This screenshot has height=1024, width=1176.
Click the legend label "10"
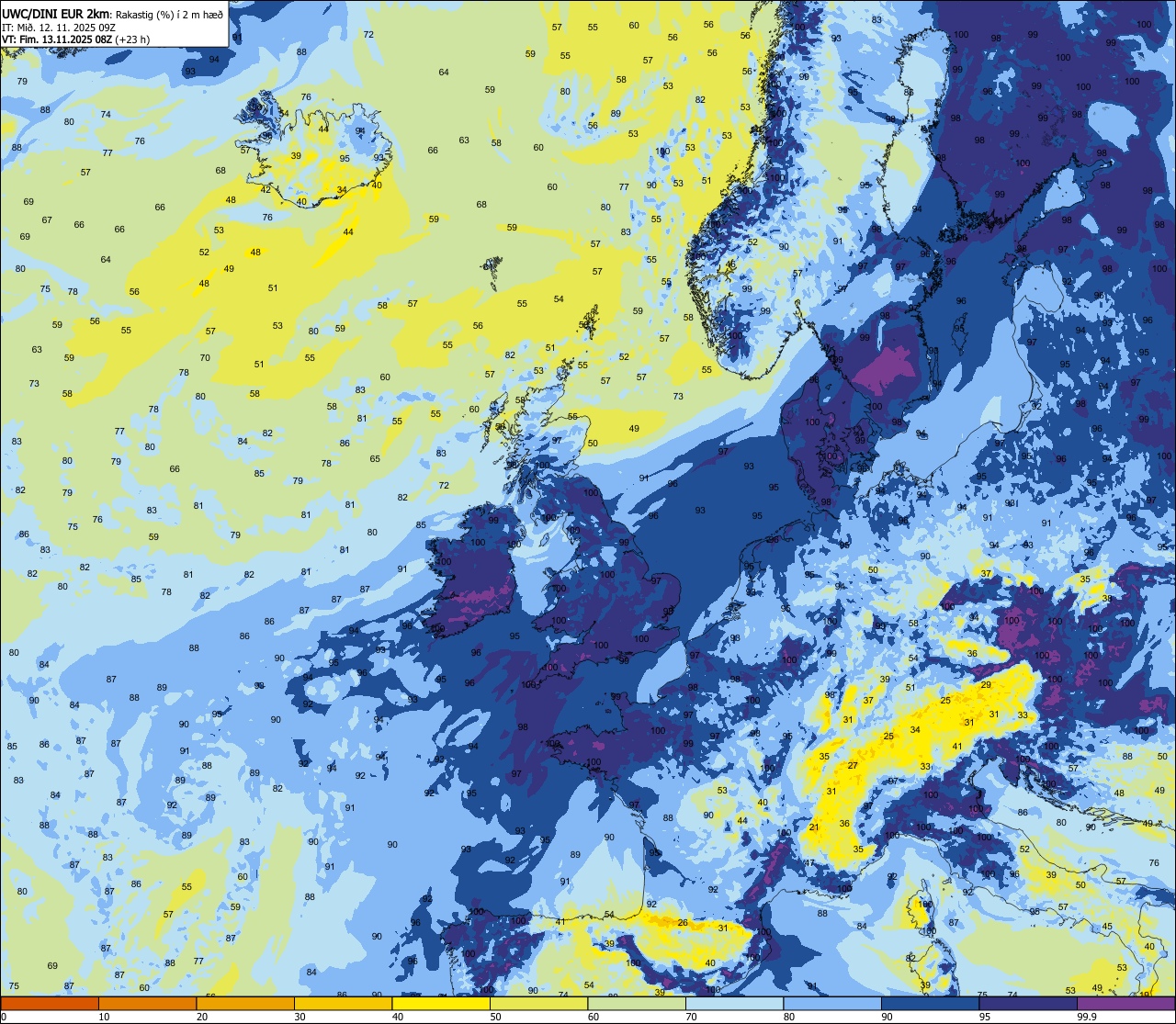click(104, 1017)
